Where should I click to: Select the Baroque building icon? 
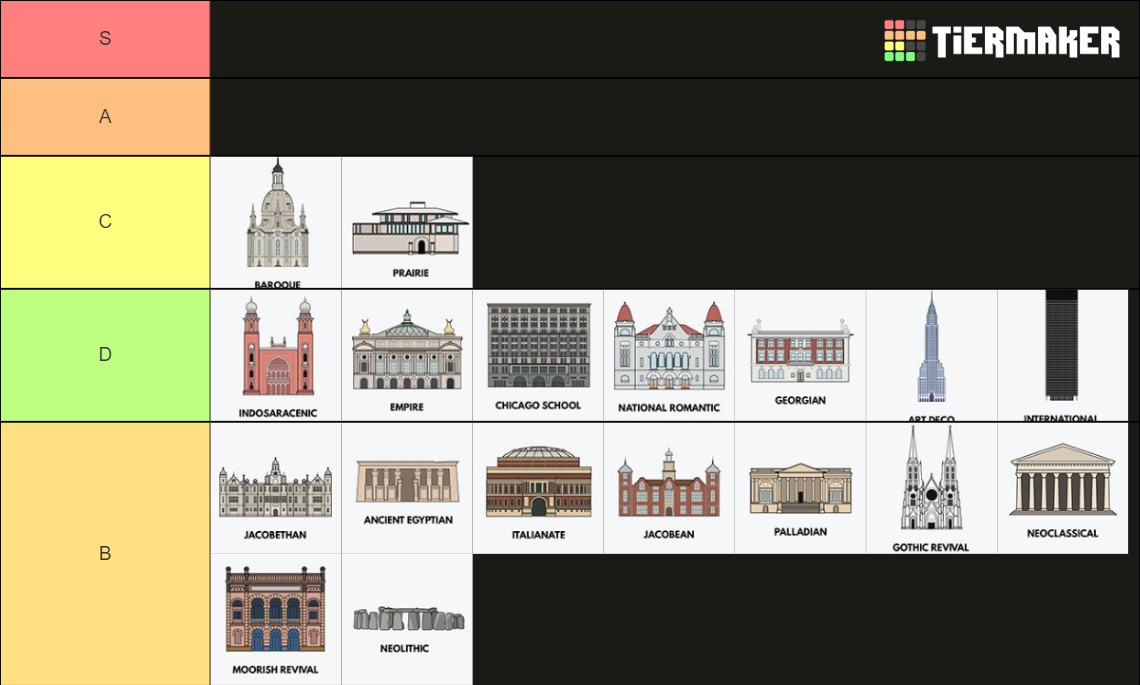pyautogui.click(x=276, y=215)
